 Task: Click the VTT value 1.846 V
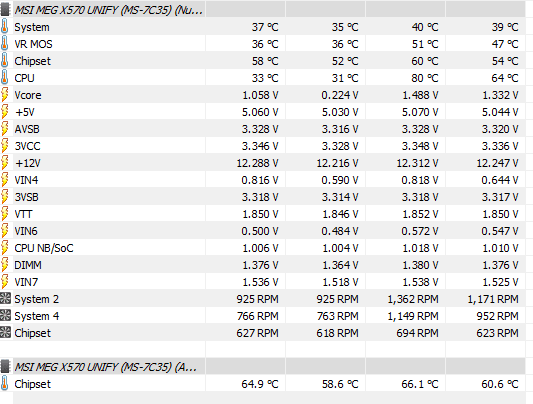[x=340, y=214]
